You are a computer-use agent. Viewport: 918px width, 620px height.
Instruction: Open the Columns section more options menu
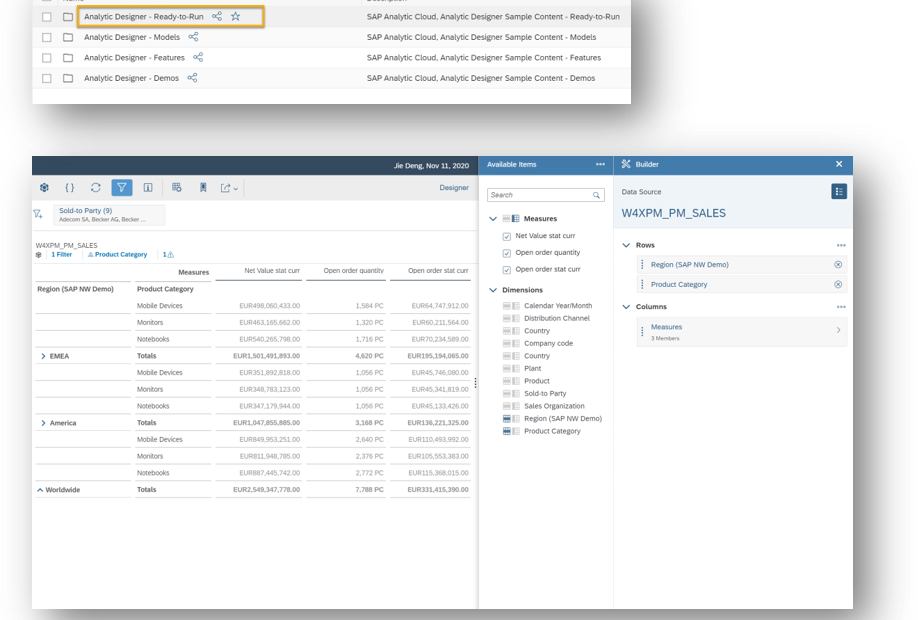[841, 307]
